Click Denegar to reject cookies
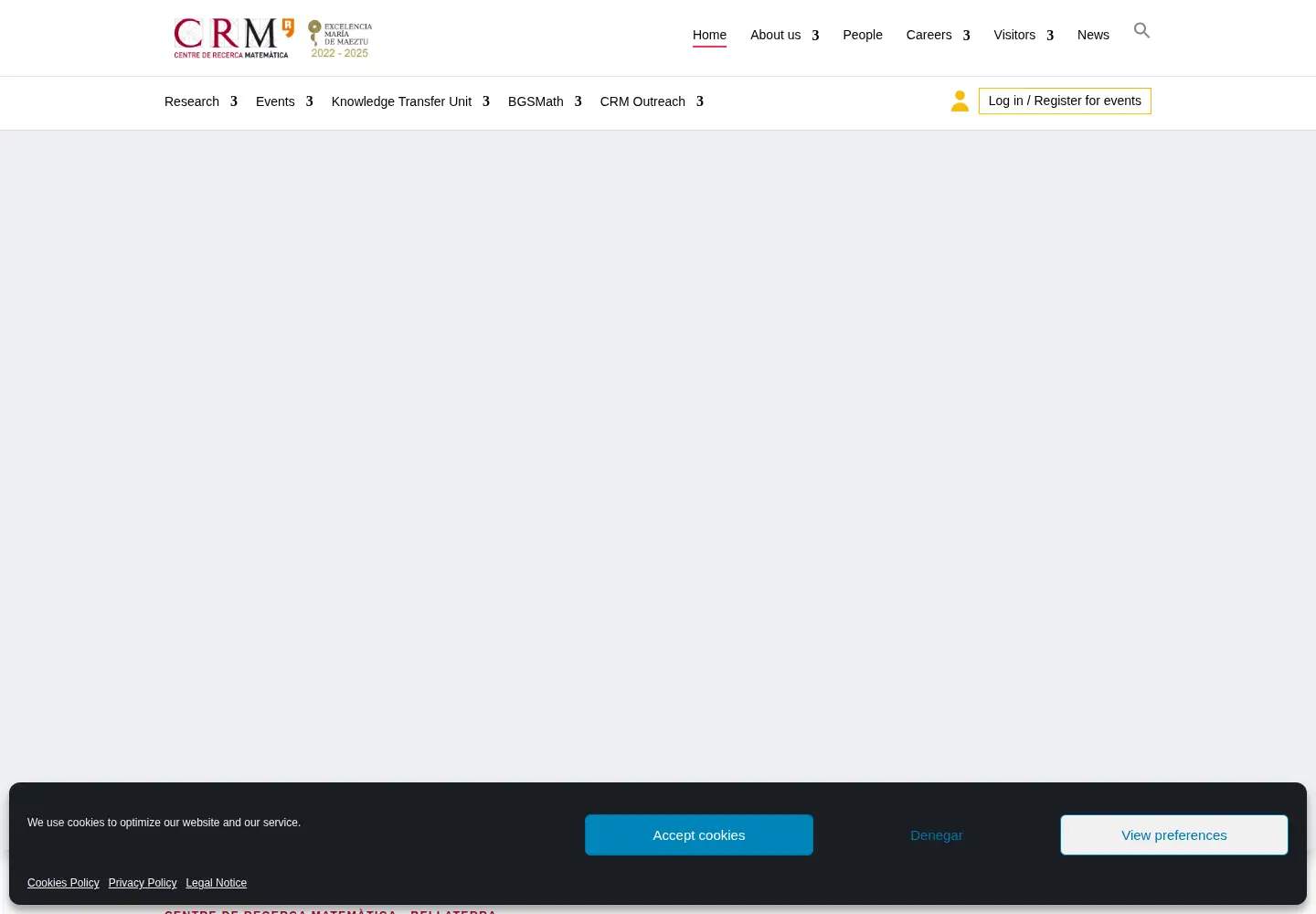Viewport: 1316px width, 914px height. [x=937, y=834]
